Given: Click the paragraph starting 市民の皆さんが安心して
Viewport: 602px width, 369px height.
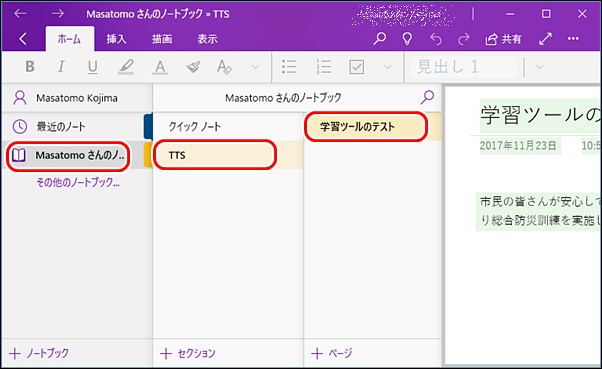Looking at the screenshot, I should tap(541, 201).
